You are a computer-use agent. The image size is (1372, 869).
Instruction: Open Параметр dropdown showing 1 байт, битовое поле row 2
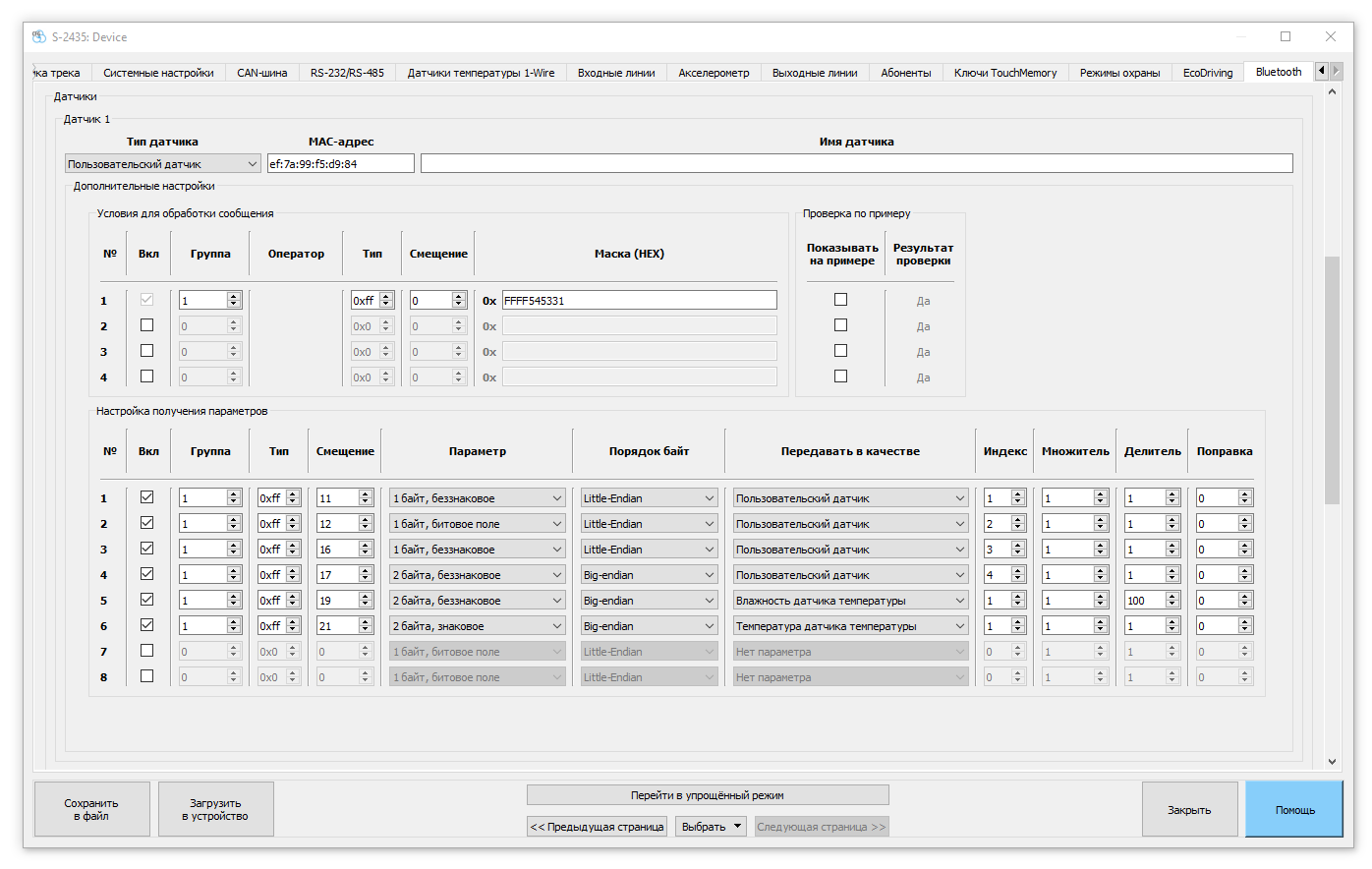click(478, 524)
